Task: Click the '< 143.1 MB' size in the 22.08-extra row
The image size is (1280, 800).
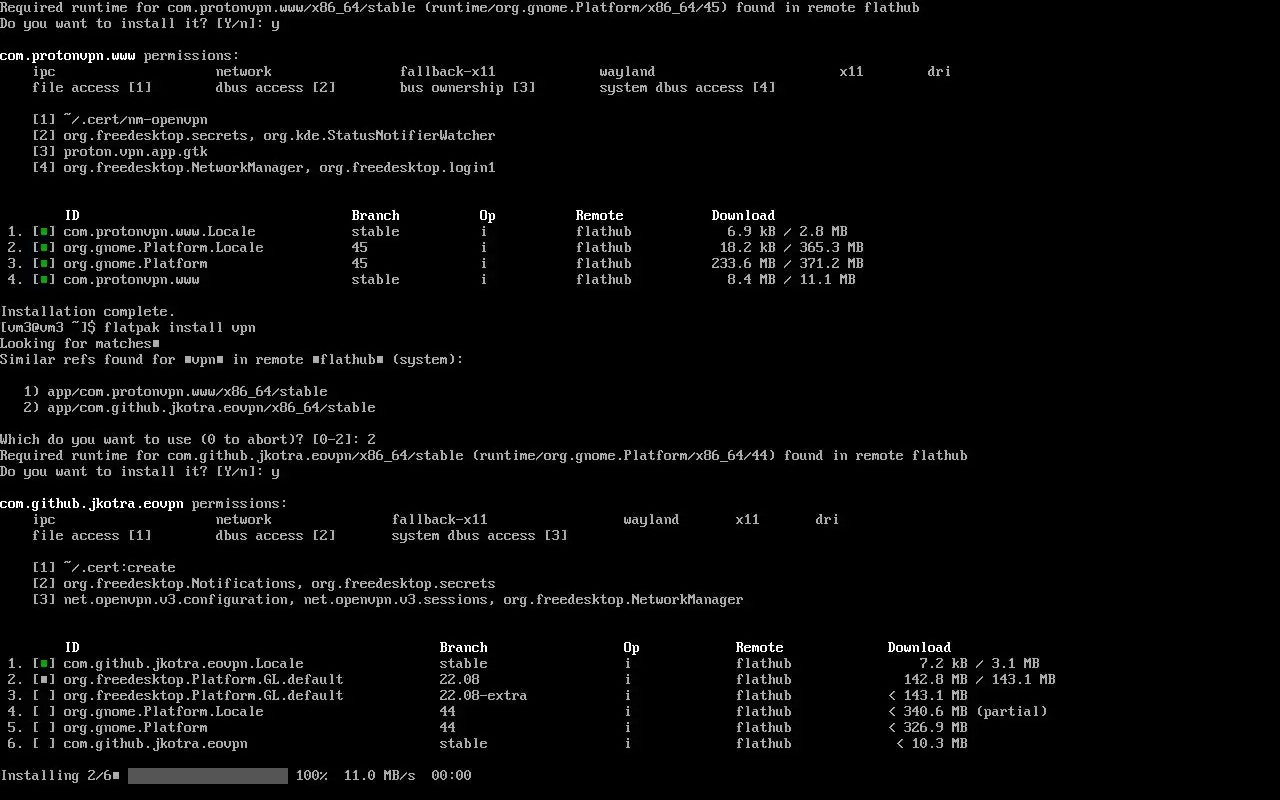Action: [x=928, y=696]
